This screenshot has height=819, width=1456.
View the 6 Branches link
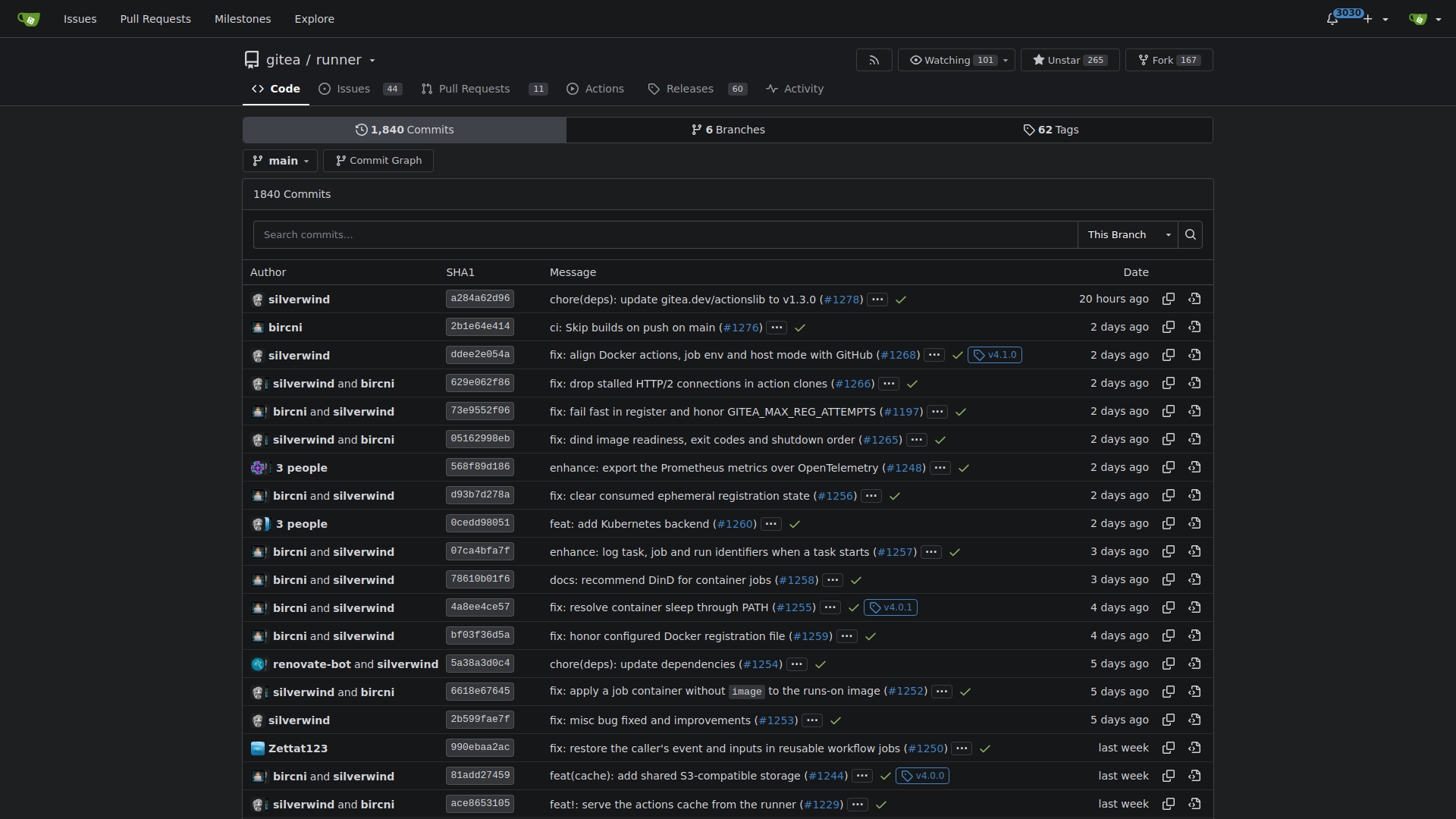pos(728,130)
